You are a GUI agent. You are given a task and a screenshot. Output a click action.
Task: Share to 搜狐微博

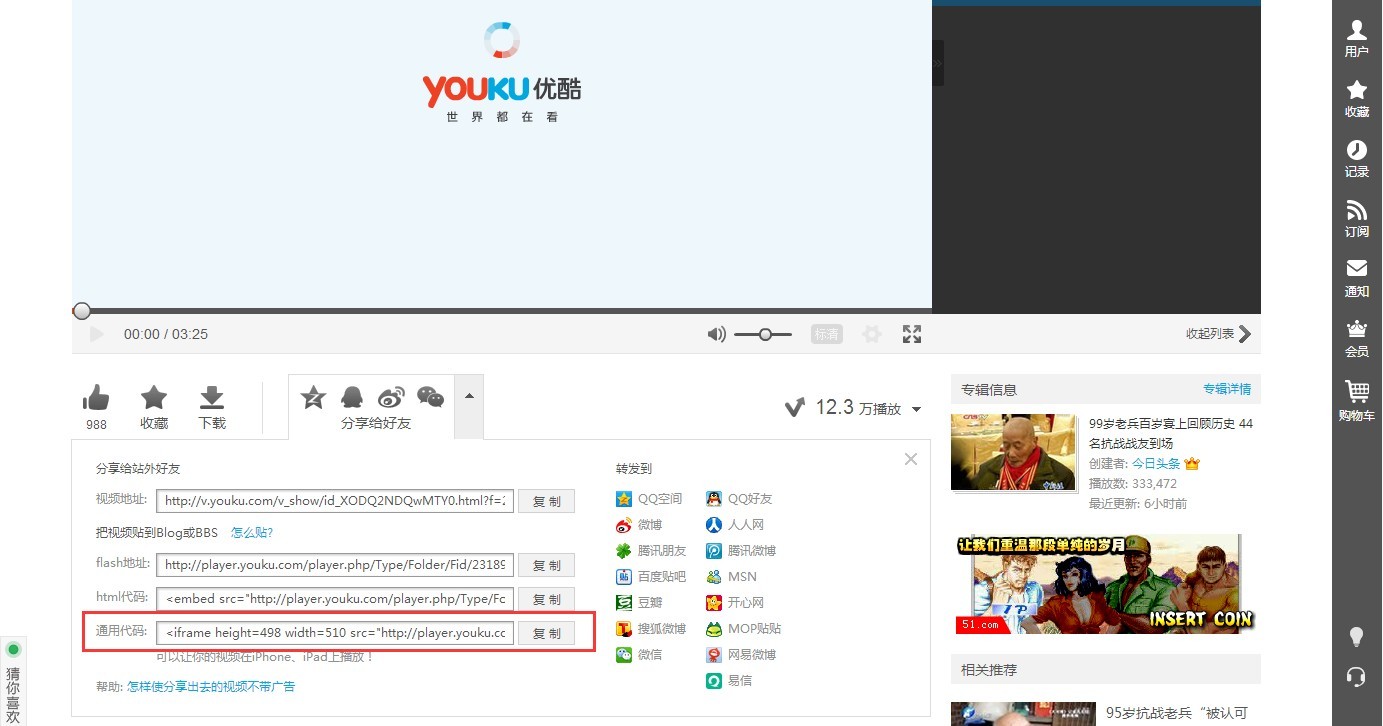[651, 629]
